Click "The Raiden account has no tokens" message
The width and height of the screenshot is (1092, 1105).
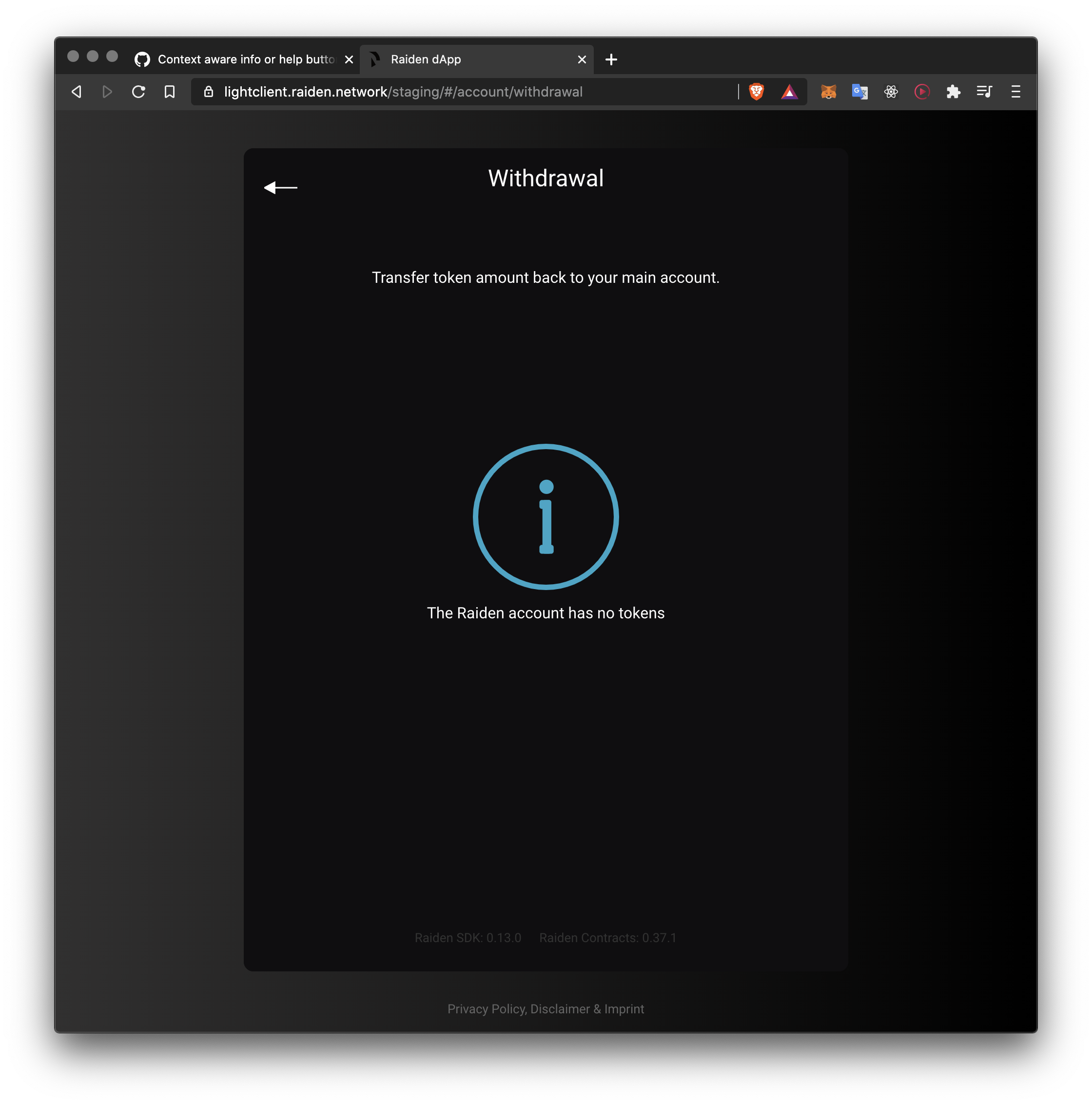click(546, 612)
